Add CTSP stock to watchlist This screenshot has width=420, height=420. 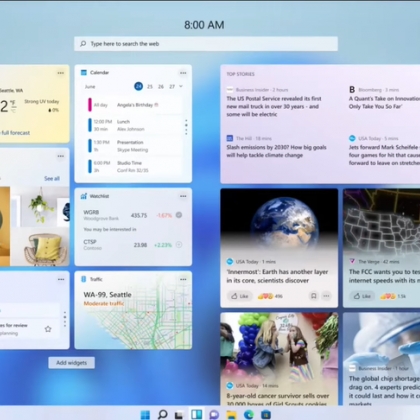[179, 245]
